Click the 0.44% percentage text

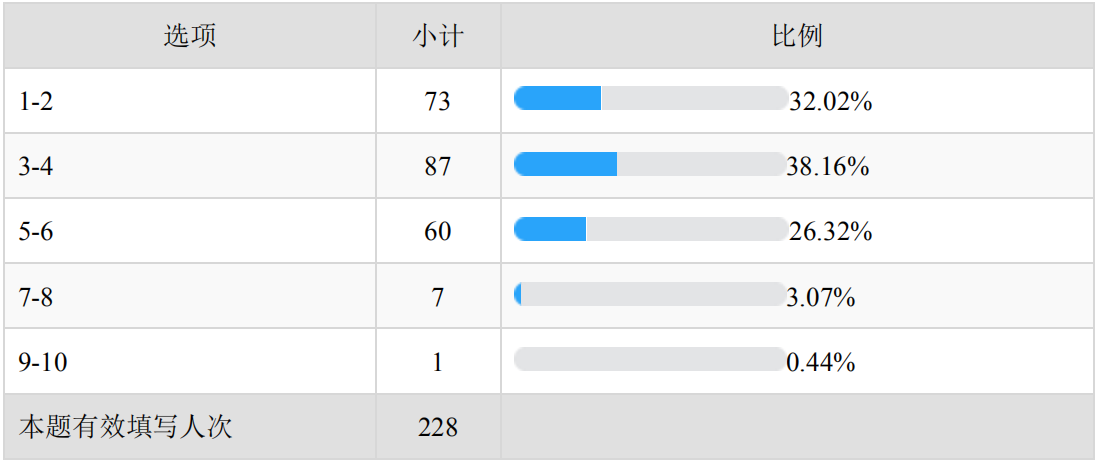(821, 362)
